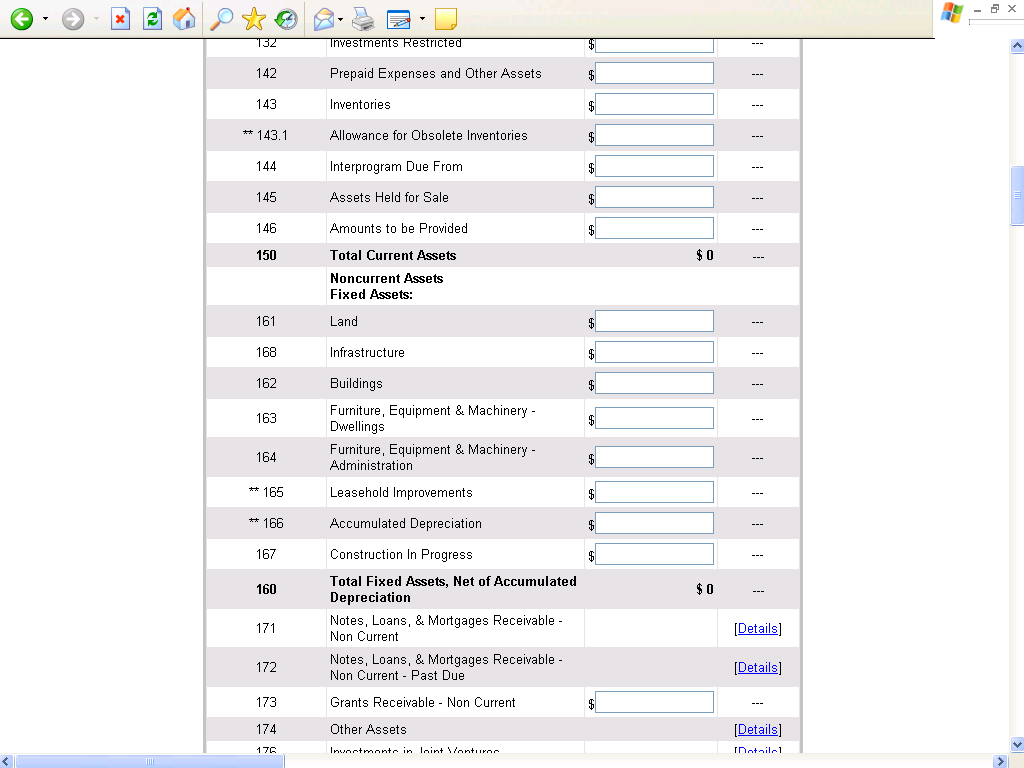Open Details link for line 172

[757, 668]
